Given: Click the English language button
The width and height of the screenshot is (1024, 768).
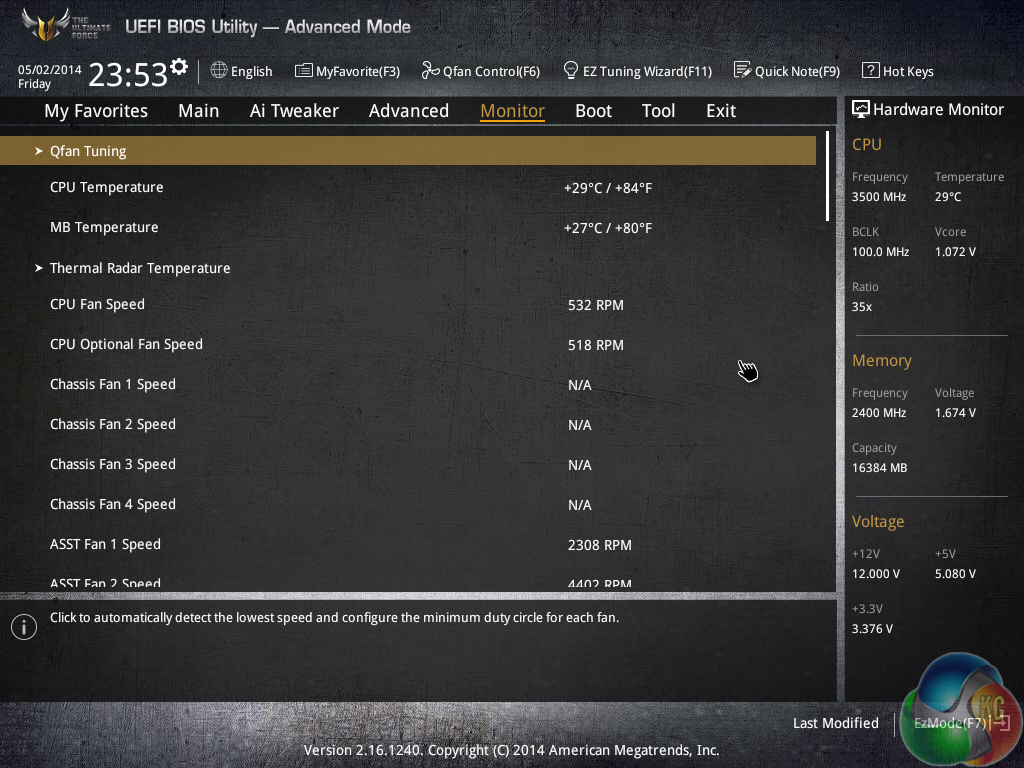Looking at the screenshot, I should click(x=242, y=71).
